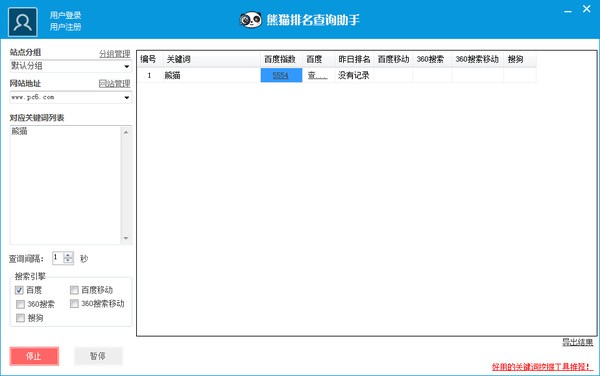Open the red keyword mining tool recommendation link
This screenshot has height=376, width=600.
542,367
